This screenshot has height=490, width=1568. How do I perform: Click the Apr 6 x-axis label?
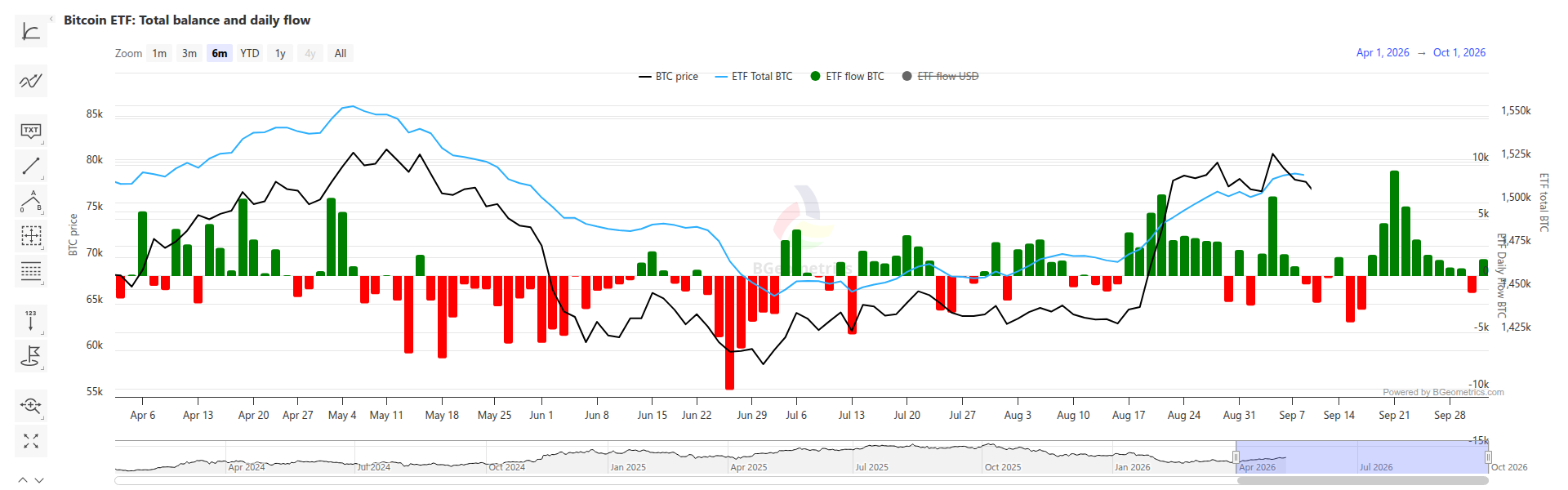click(x=143, y=415)
